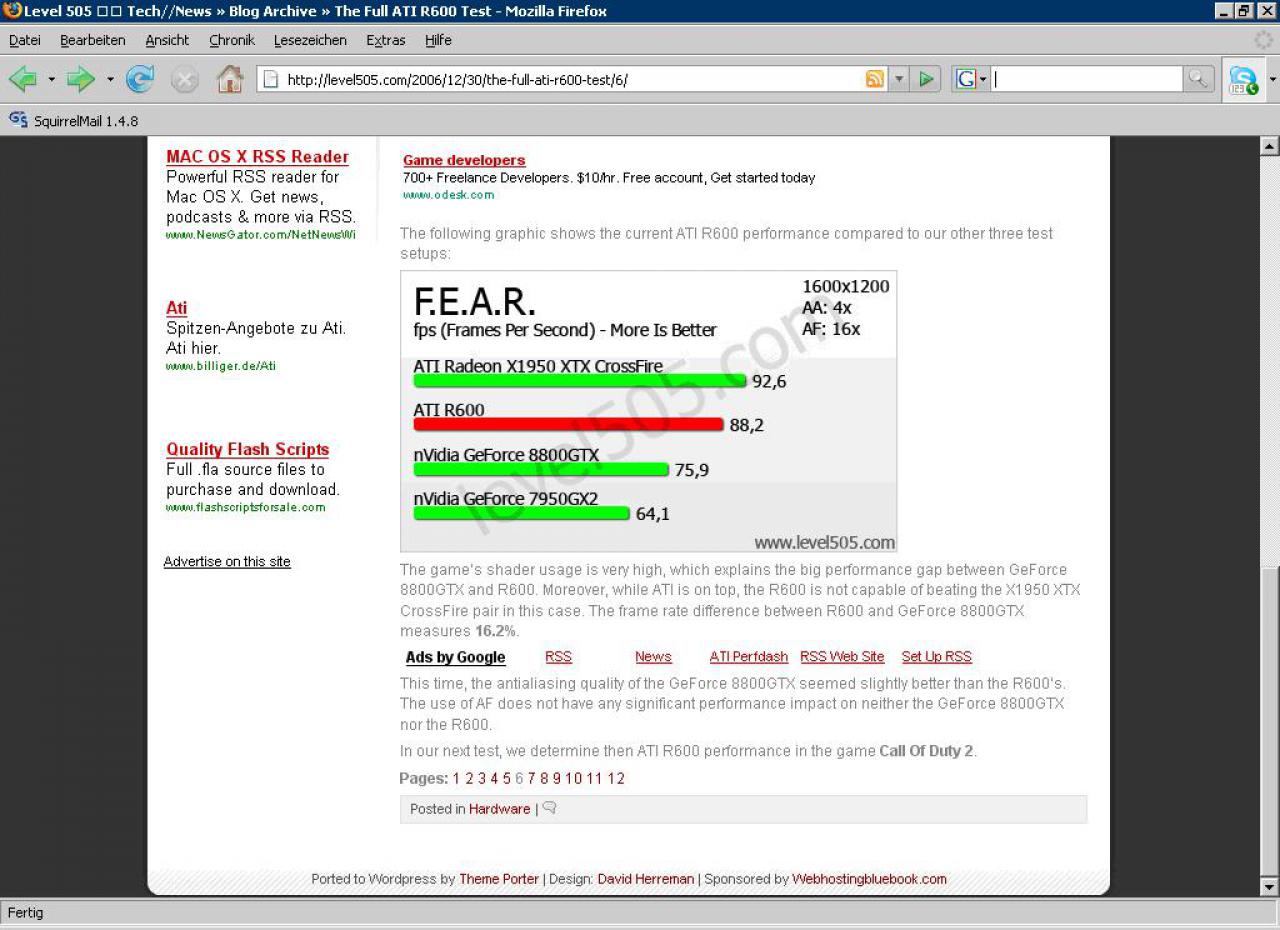Click the scrollbar up arrow

pyautogui.click(x=1270, y=146)
